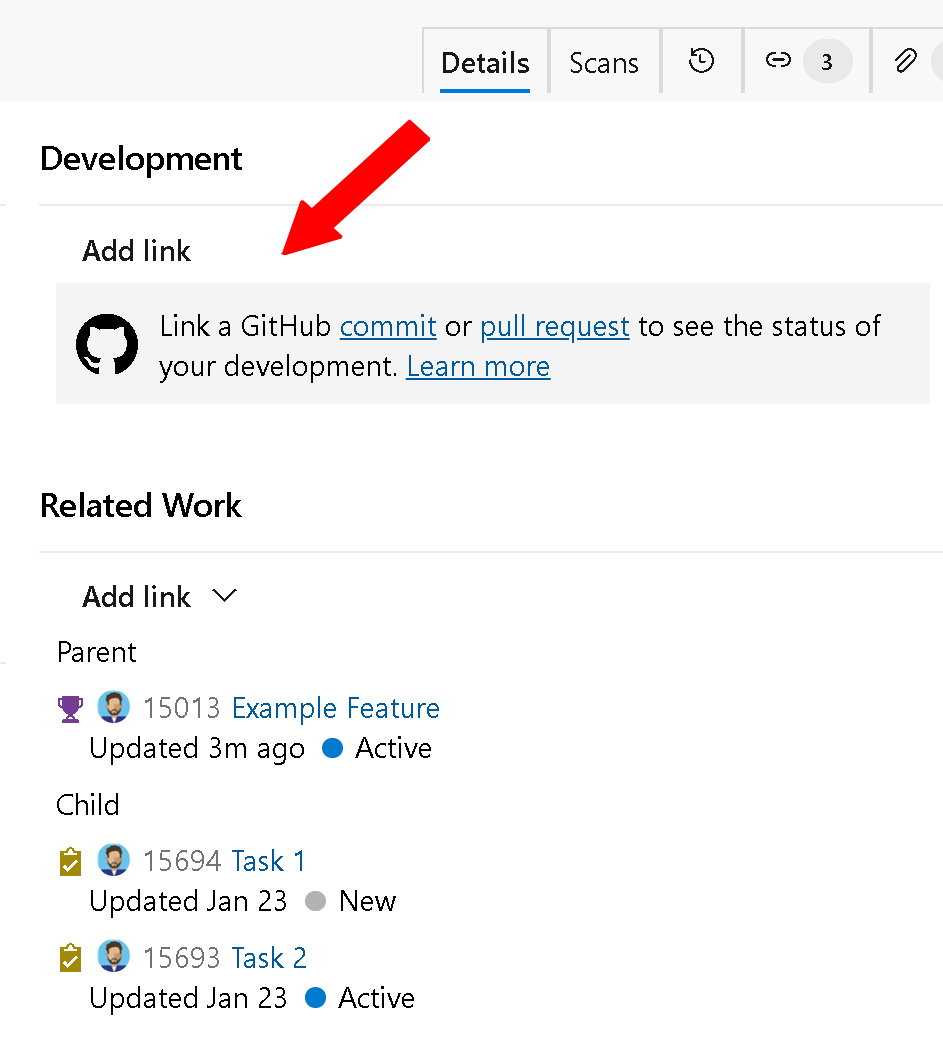The image size is (943, 1060).
Task: Click the Attachments paperclip icon
Action: [x=905, y=61]
